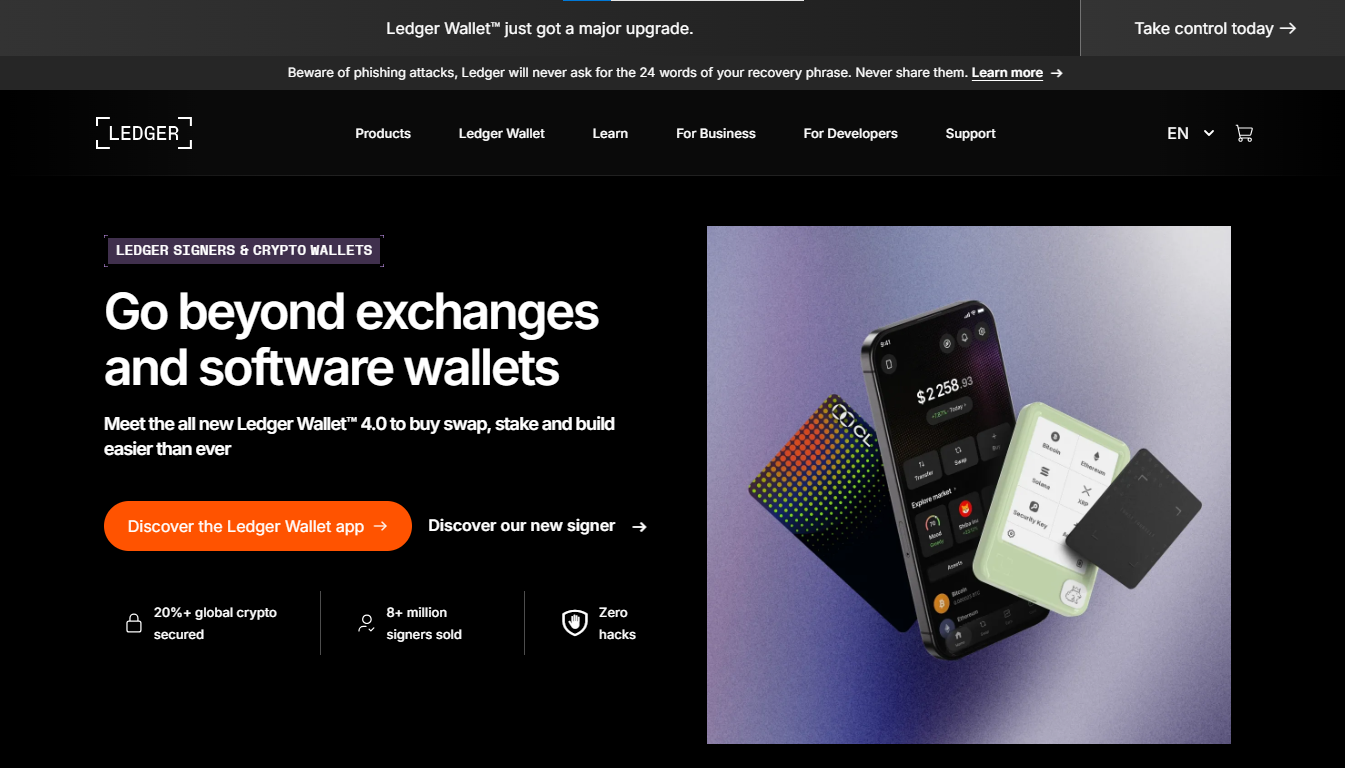This screenshot has width=1345, height=768.
Task: Go to the Support page
Action: pos(971,133)
